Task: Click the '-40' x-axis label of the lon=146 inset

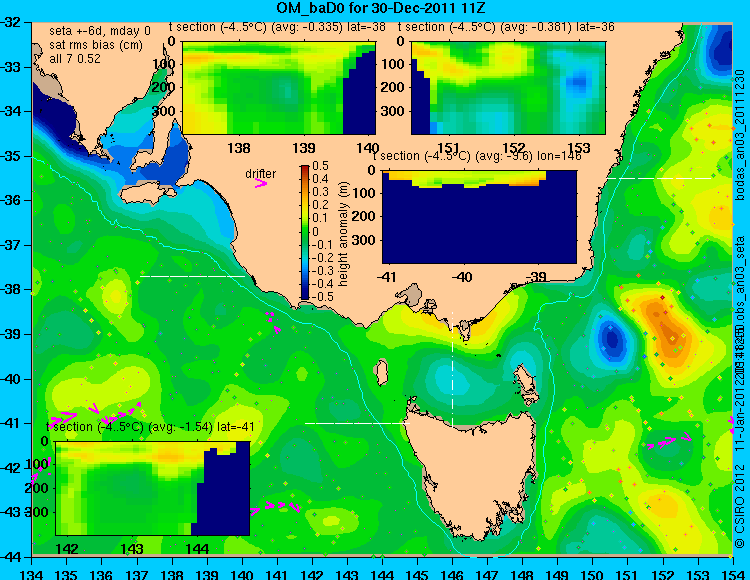Action: pyautogui.click(x=462, y=276)
